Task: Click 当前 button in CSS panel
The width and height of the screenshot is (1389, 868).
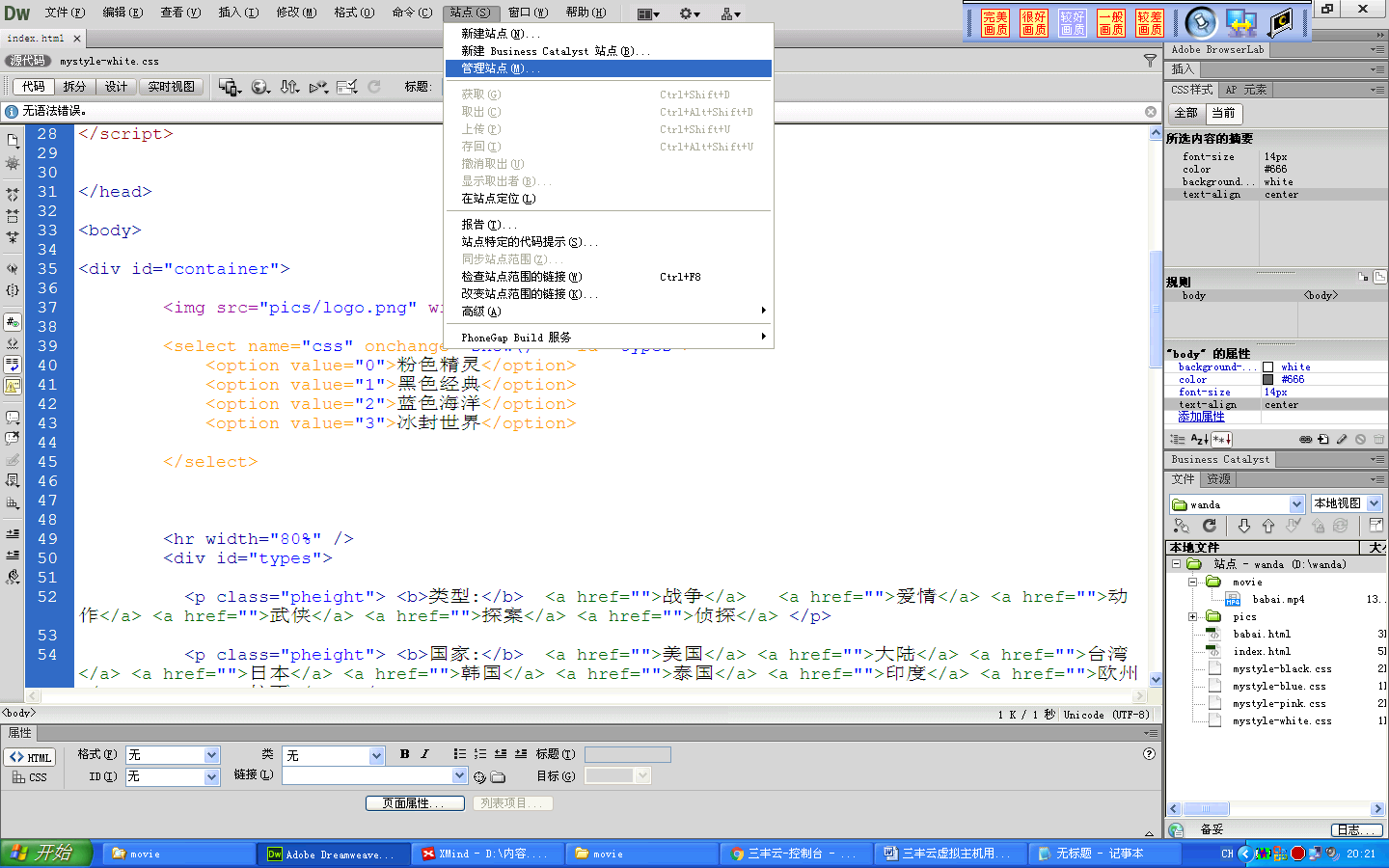Action: (x=1223, y=113)
